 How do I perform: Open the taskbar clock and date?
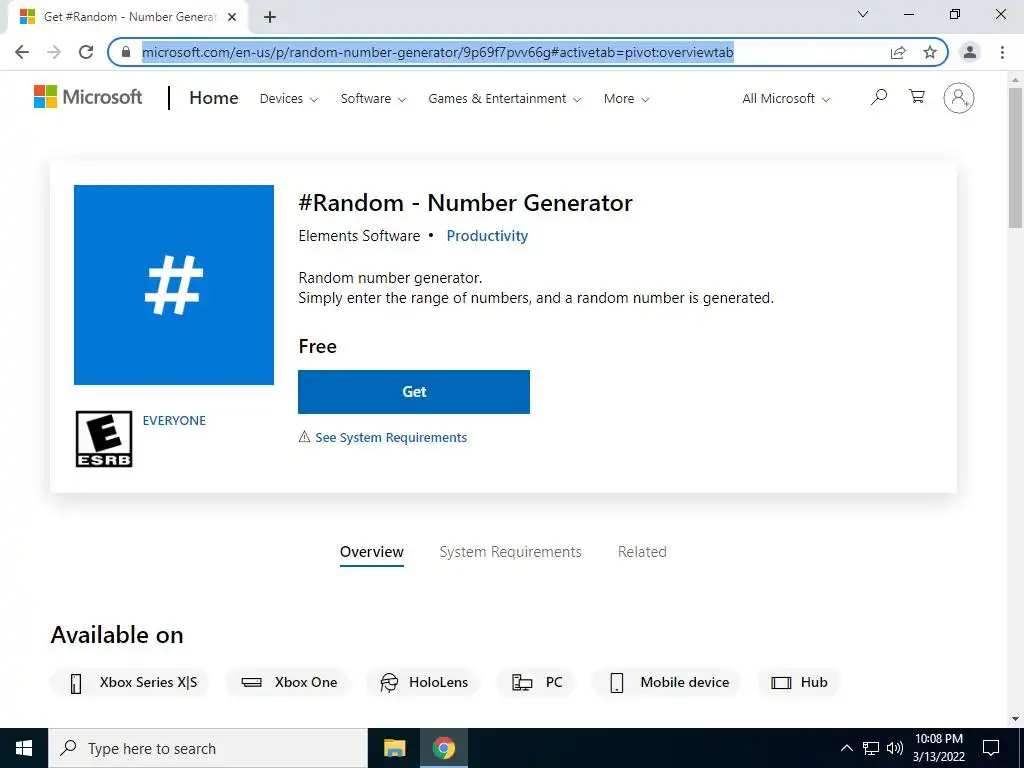point(938,748)
